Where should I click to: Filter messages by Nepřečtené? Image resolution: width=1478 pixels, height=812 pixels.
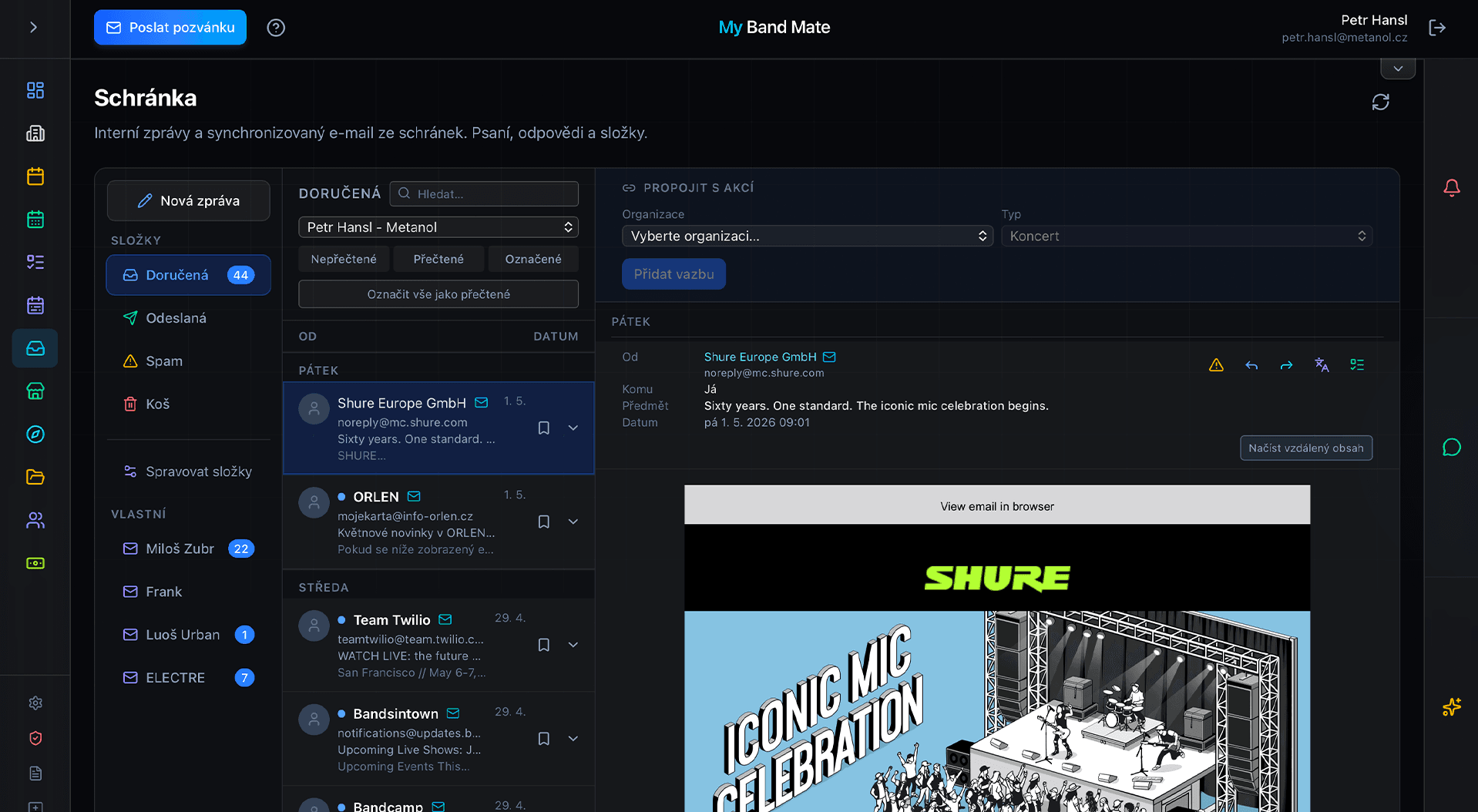344,259
